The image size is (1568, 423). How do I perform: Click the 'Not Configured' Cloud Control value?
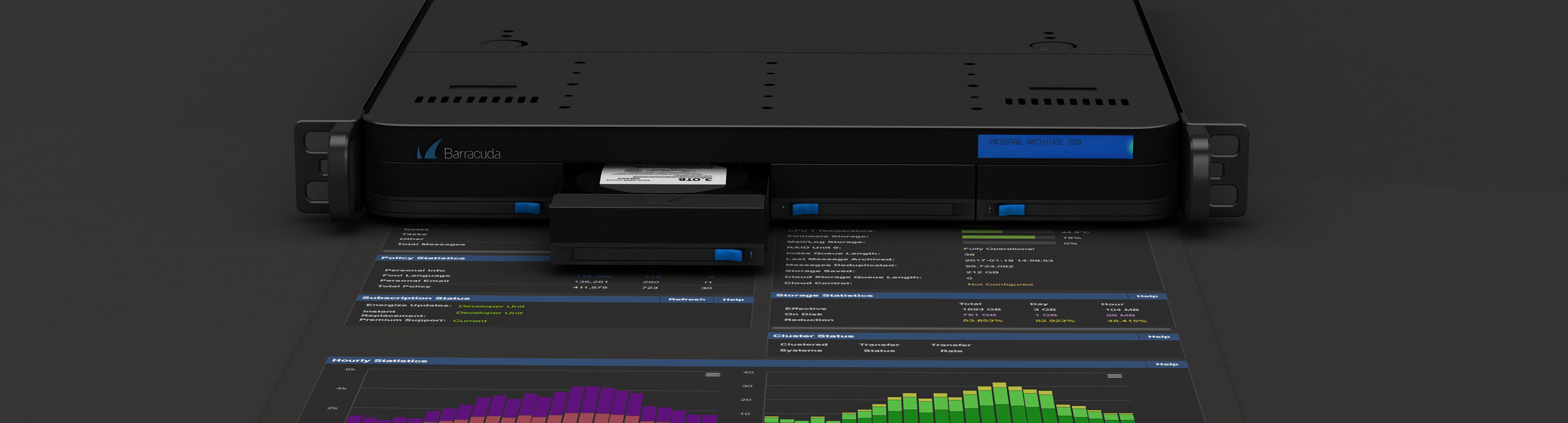point(1000,284)
